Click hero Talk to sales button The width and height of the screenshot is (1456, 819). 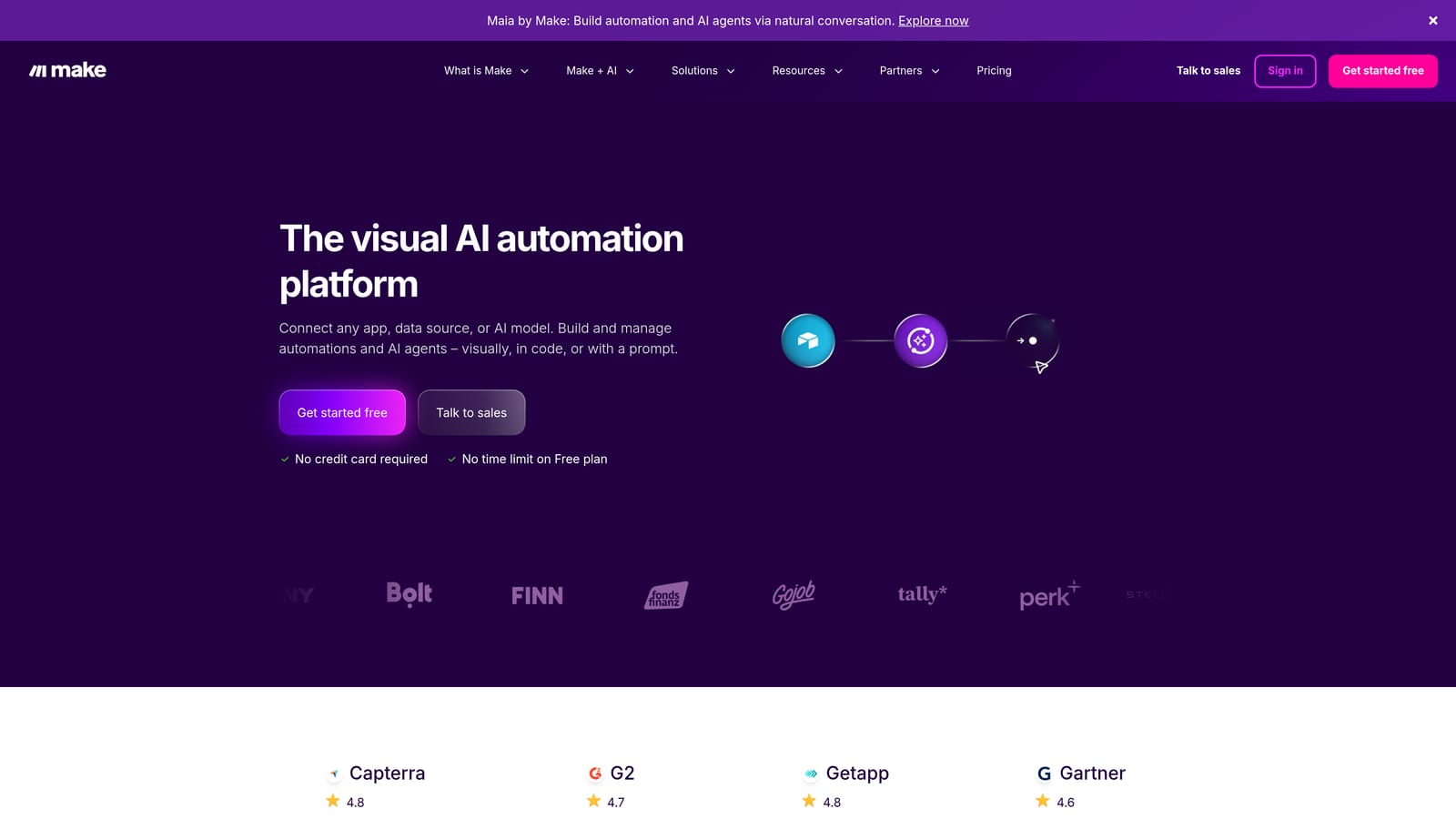(471, 412)
